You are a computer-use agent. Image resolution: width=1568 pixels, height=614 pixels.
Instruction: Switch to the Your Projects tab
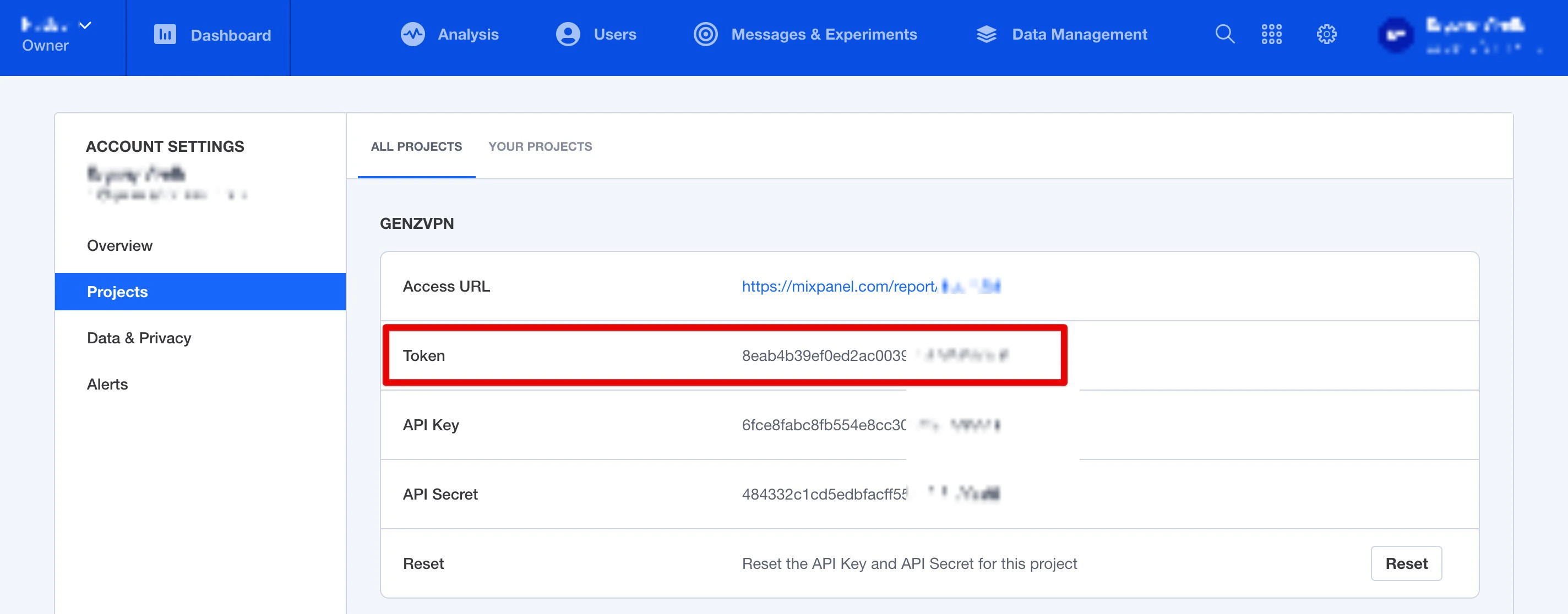(540, 147)
